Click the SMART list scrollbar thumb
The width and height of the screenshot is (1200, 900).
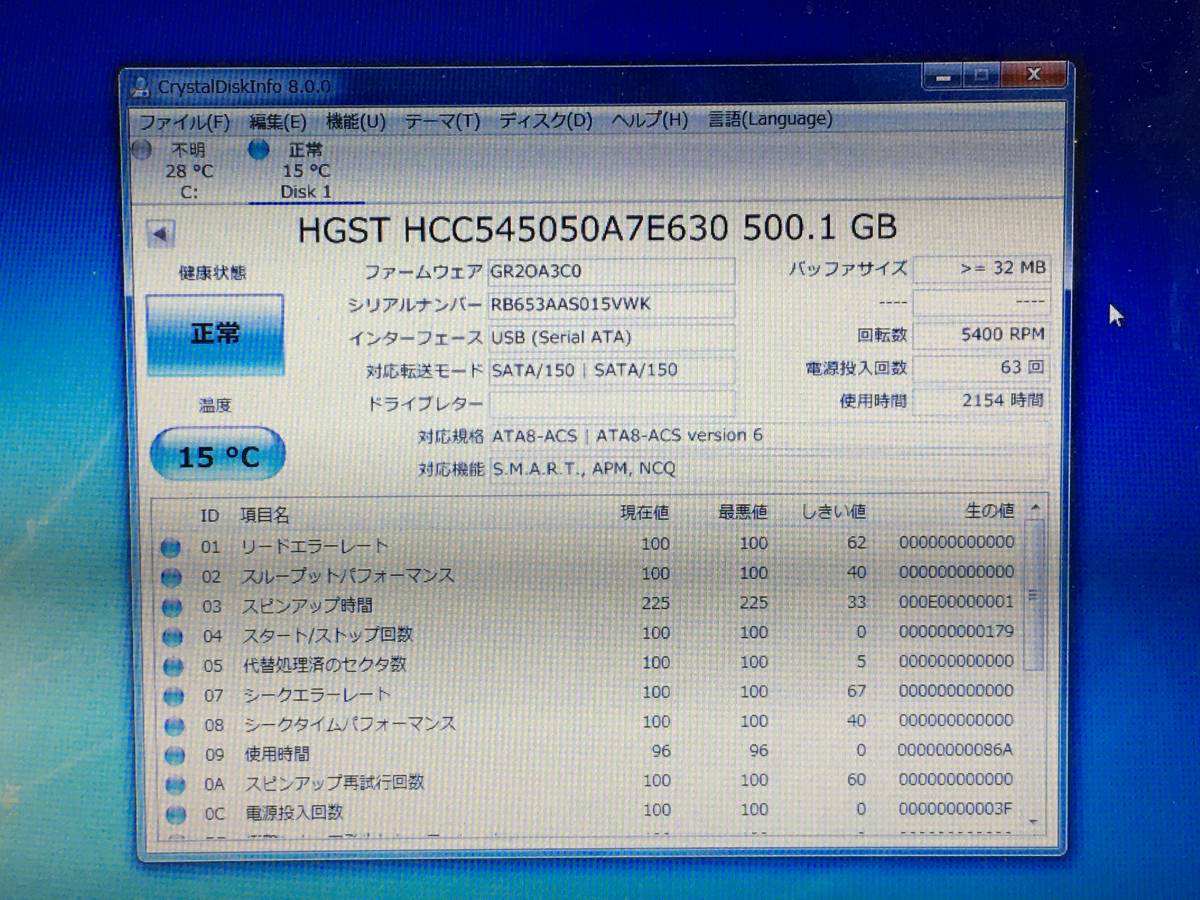pyautogui.click(x=1035, y=595)
